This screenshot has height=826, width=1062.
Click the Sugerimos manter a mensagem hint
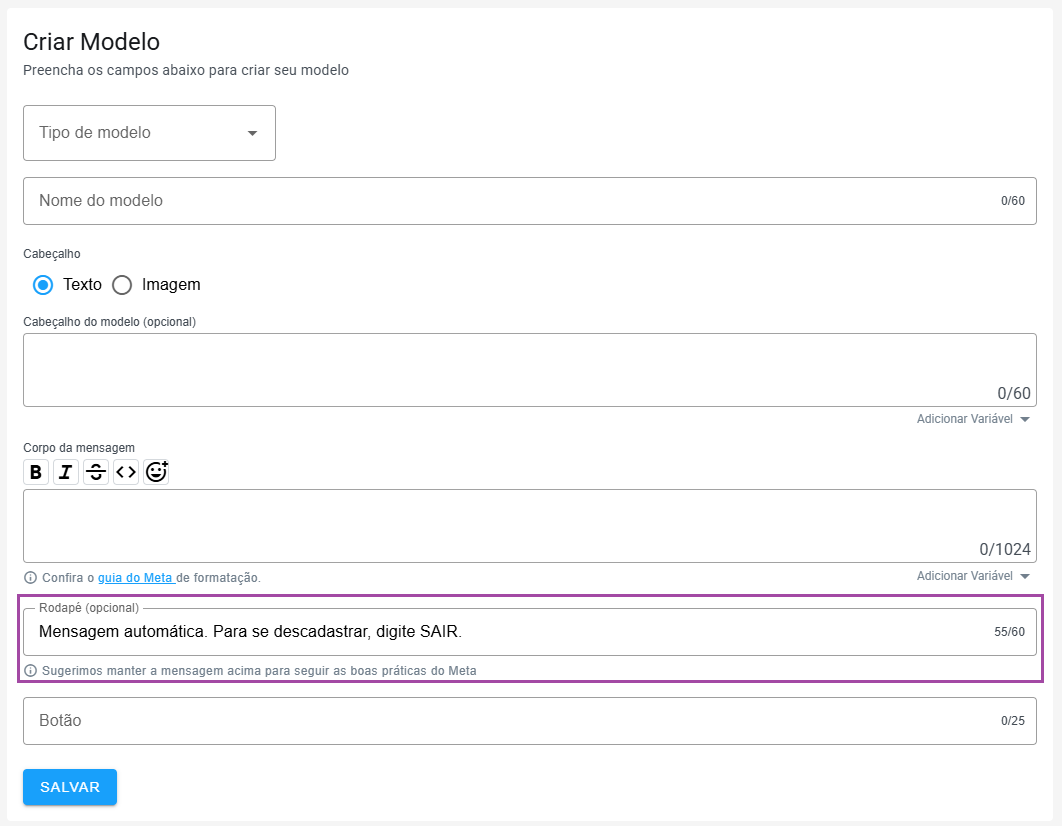259,670
